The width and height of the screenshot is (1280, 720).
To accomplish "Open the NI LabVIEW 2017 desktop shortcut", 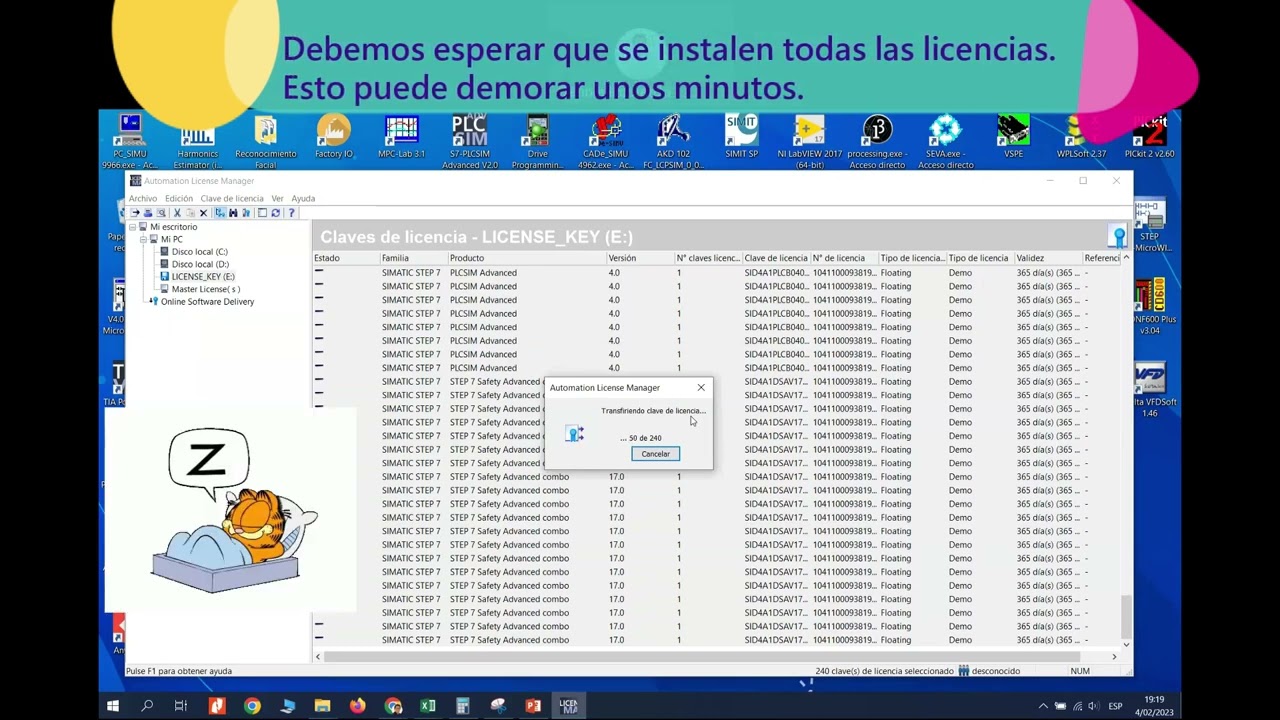I will [809, 141].
